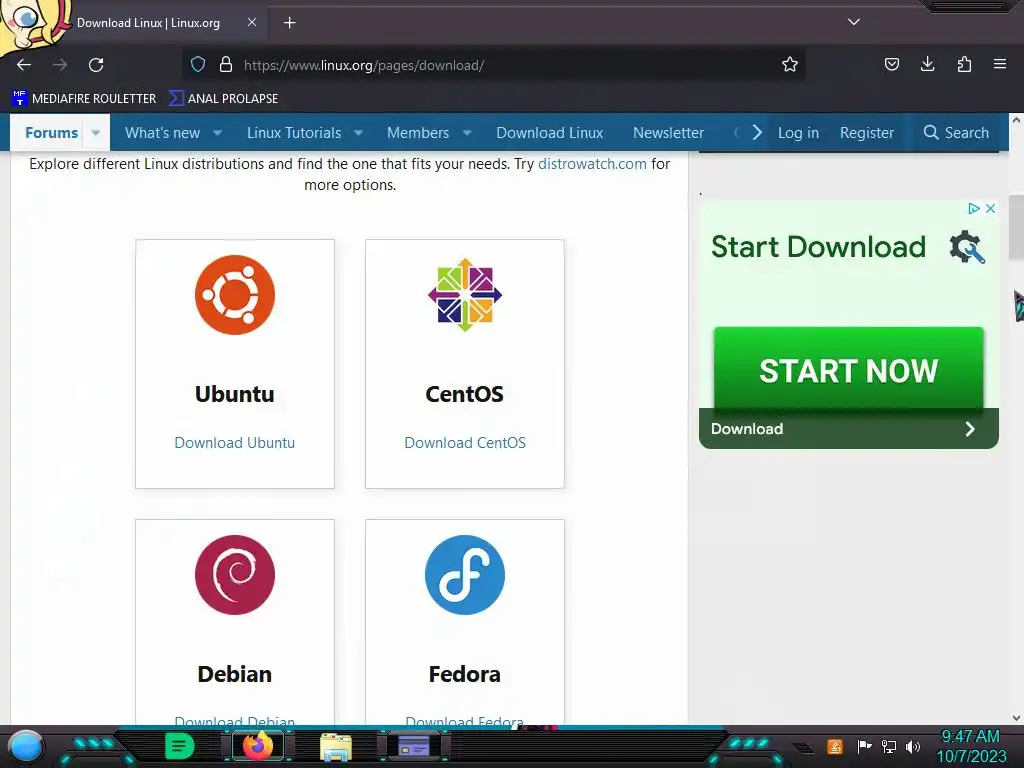The image size is (1024, 768).
Task: Open tracking protection shield icon
Action: click(x=198, y=65)
